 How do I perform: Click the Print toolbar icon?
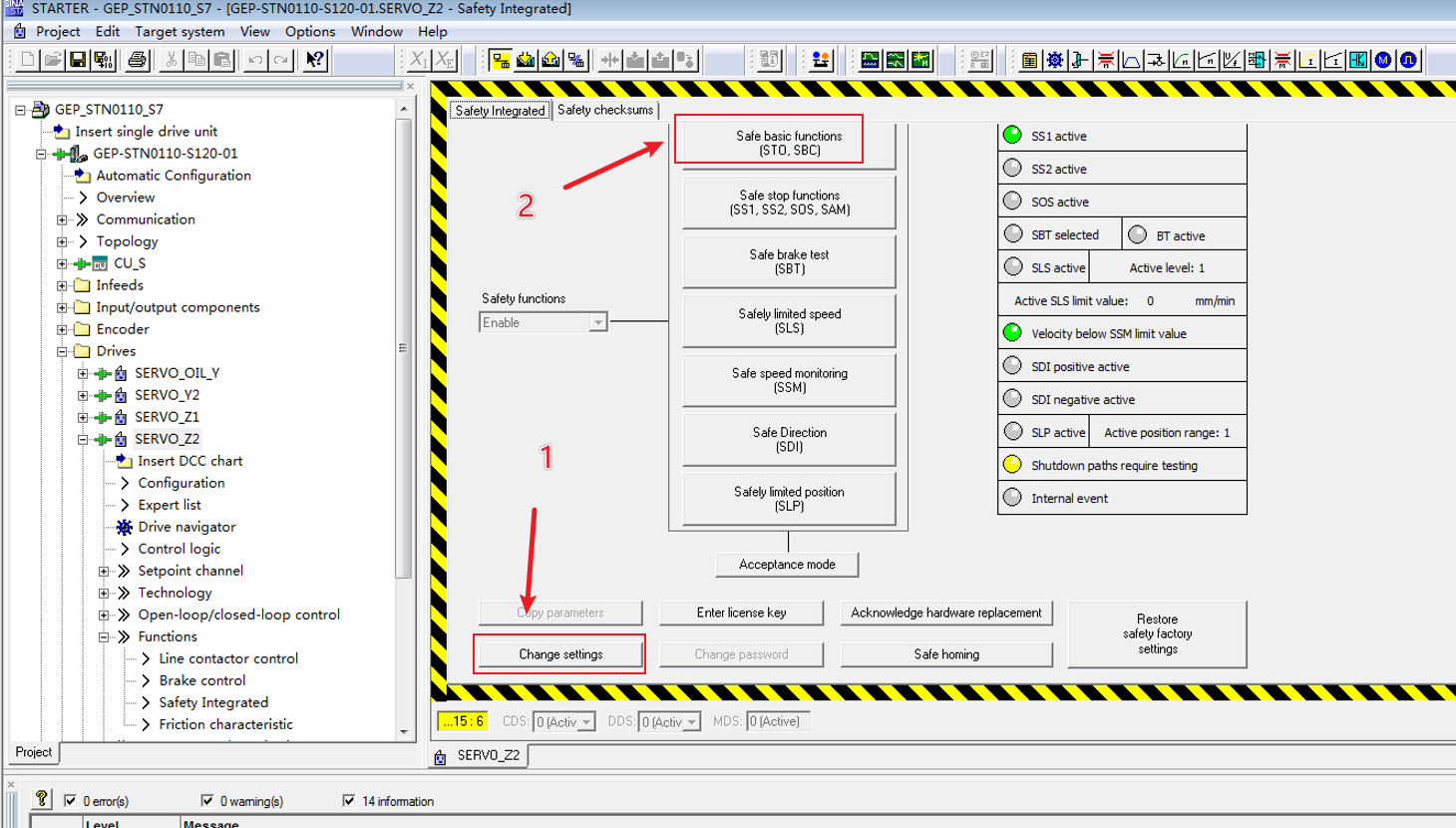point(137,61)
